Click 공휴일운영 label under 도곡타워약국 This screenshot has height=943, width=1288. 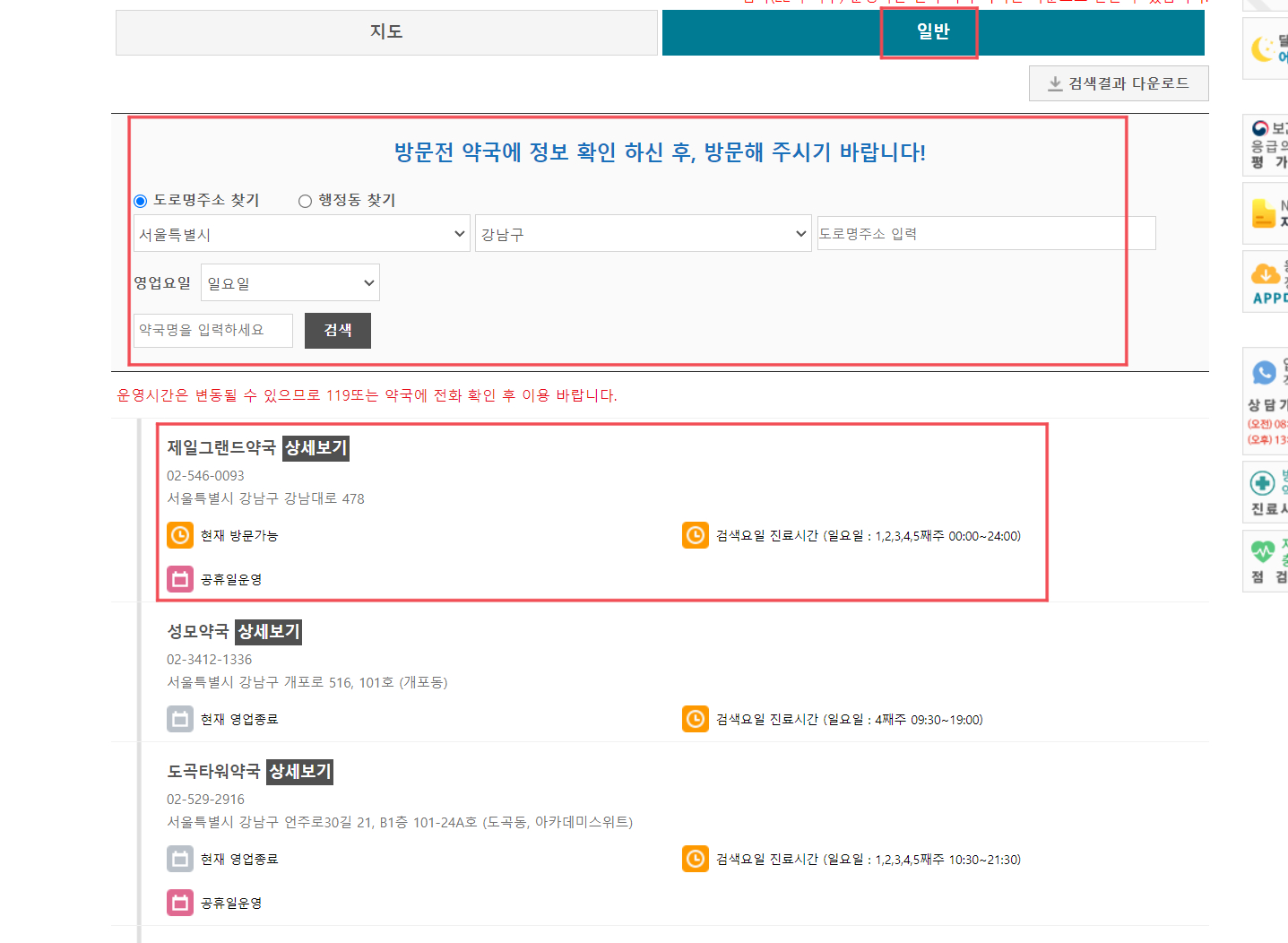(x=231, y=903)
